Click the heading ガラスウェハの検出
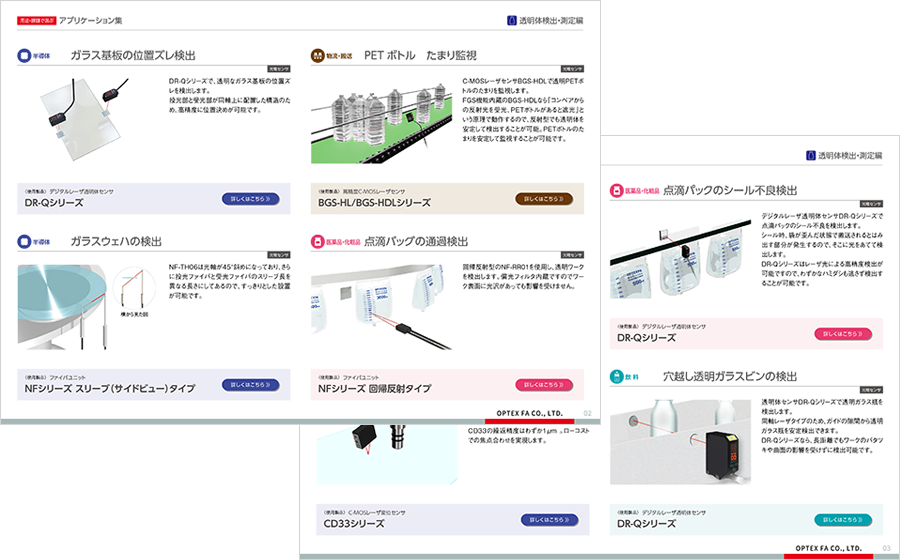The image size is (900, 560). point(116,242)
